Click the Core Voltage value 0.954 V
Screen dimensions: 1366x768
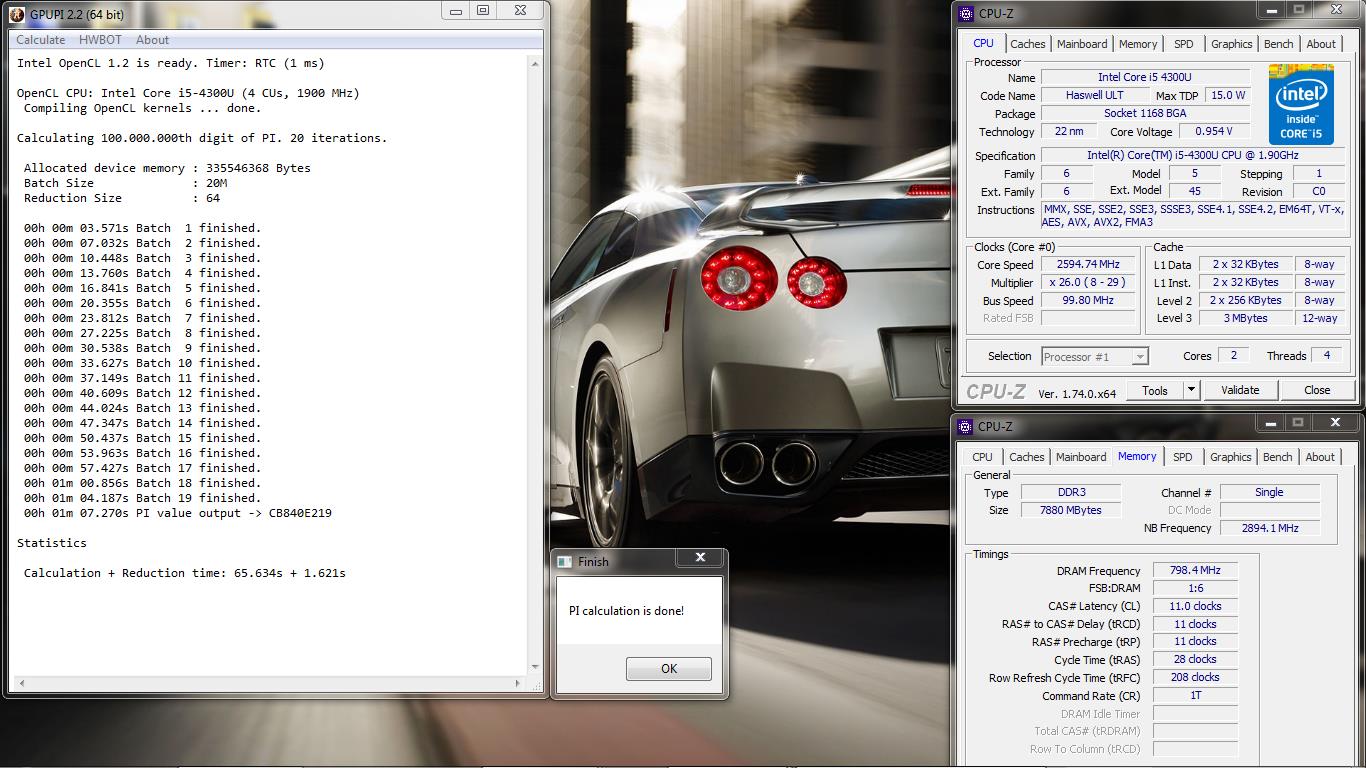1214,131
